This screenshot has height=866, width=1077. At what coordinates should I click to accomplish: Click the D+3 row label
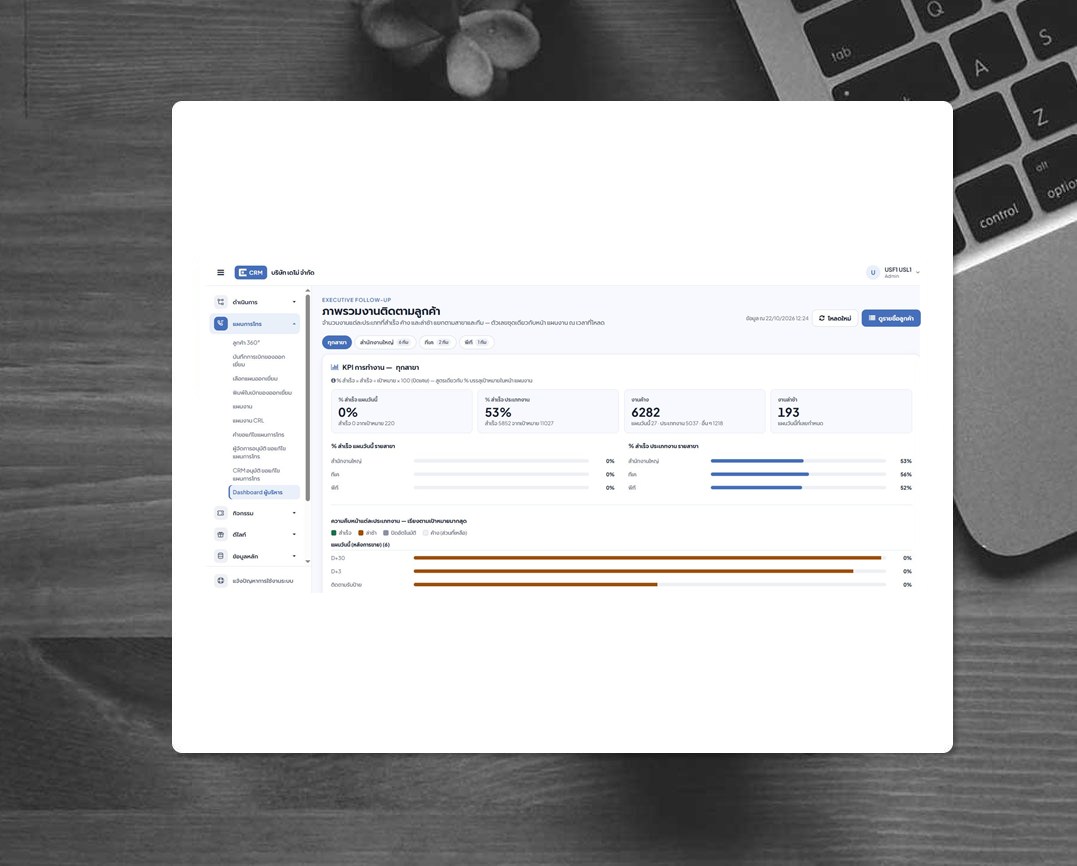point(337,571)
